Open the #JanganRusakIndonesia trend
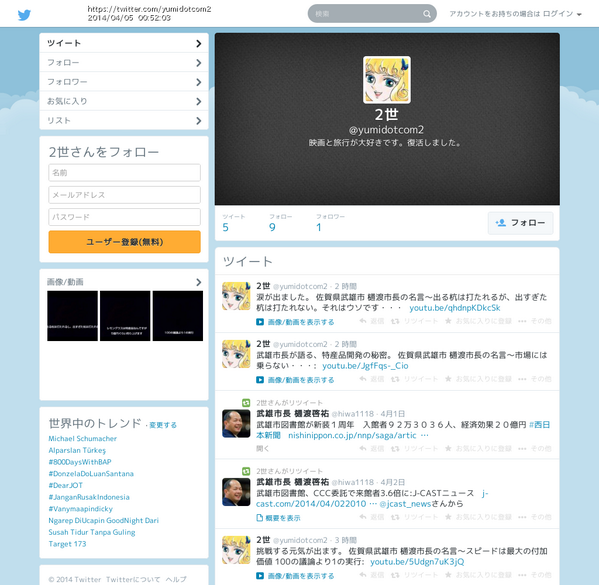Screen dimensions: 599x585 tap(89, 497)
